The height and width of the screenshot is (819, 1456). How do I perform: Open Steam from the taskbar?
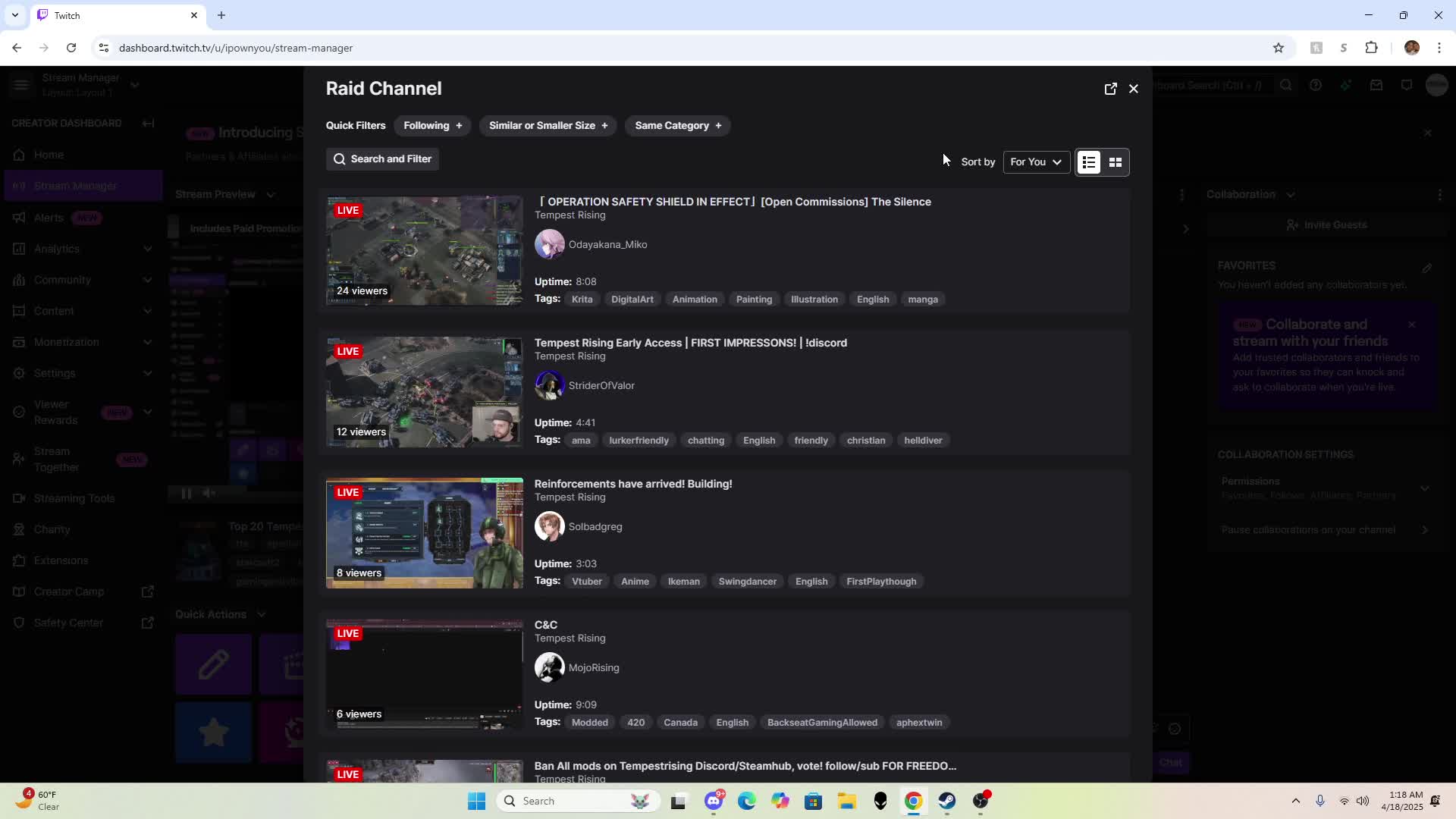click(x=947, y=801)
